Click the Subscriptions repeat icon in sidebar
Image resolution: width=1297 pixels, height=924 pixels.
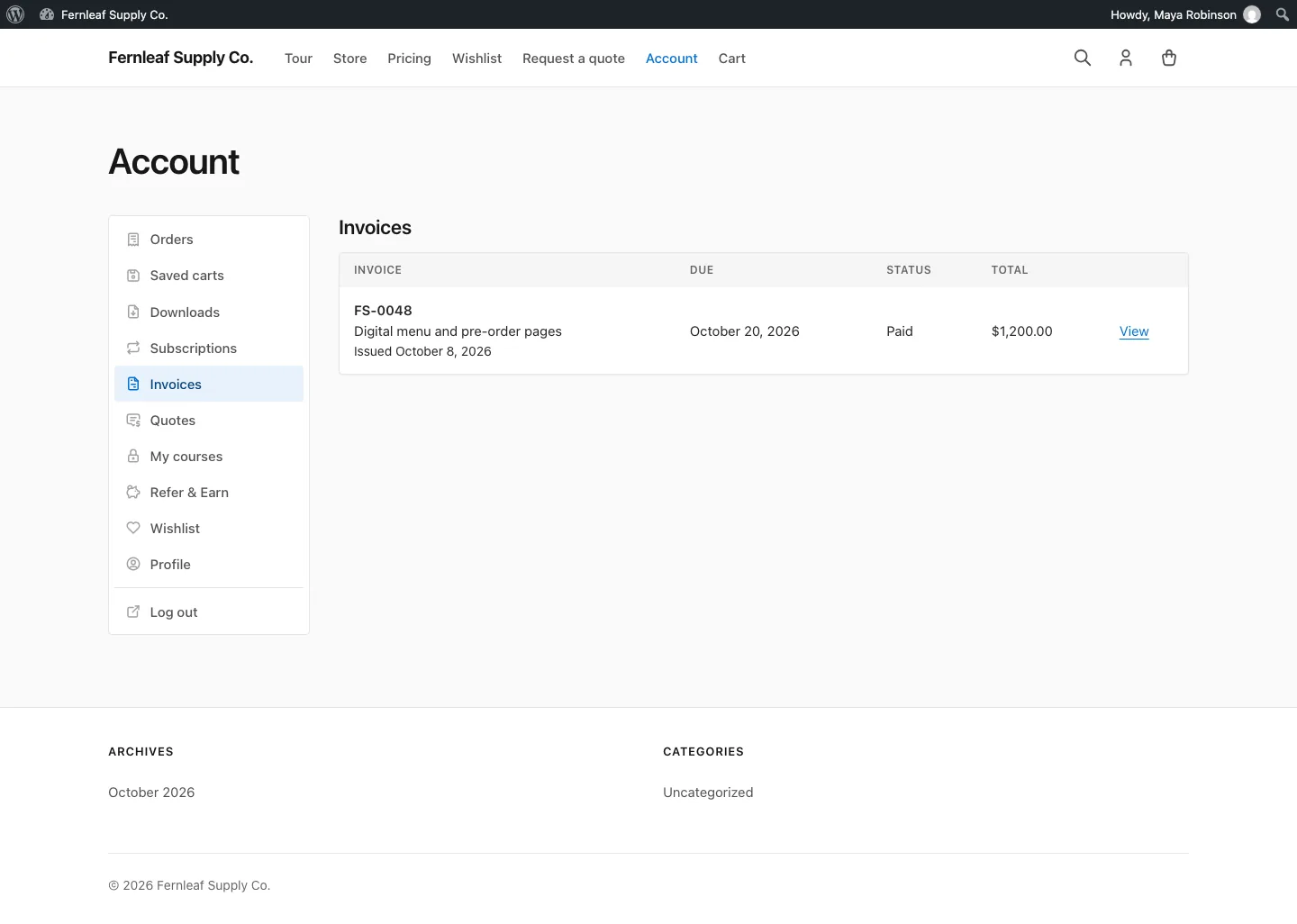tap(133, 348)
